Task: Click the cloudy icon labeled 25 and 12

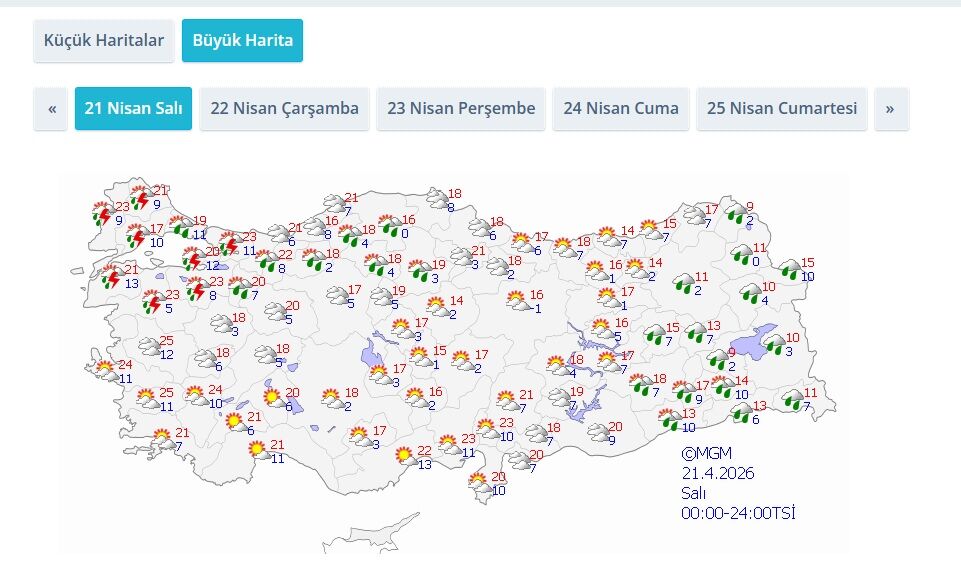Action: click(x=148, y=348)
